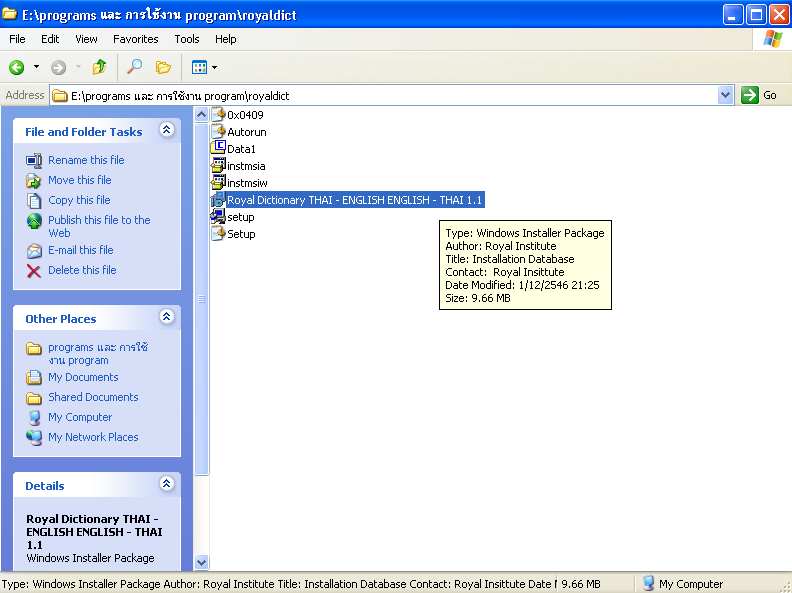This screenshot has width=792, height=593.
Task: Open My Documents from Other Places
Action: pos(83,377)
